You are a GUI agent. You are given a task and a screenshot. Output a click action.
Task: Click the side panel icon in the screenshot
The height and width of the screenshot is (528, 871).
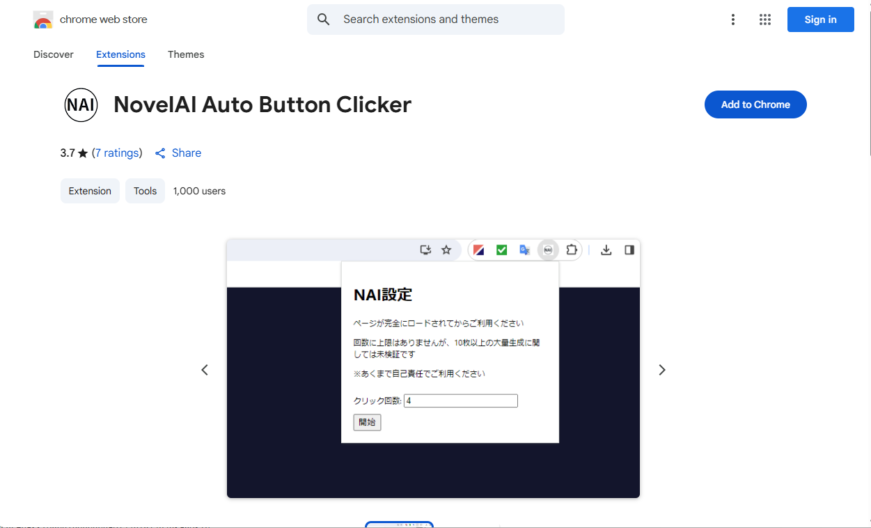(629, 250)
